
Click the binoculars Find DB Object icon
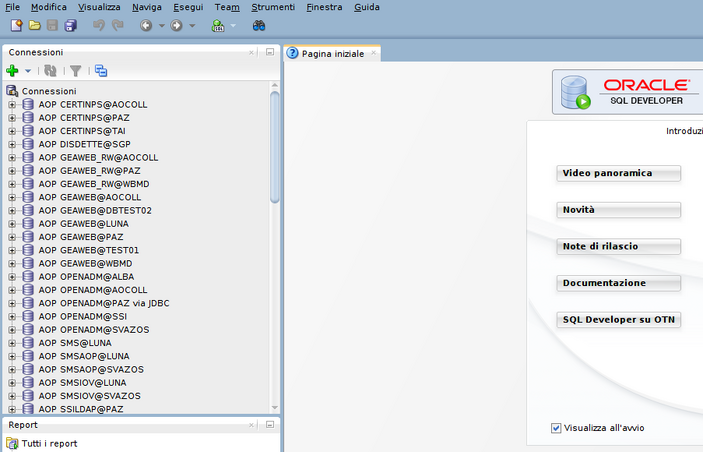pos(259,26)
